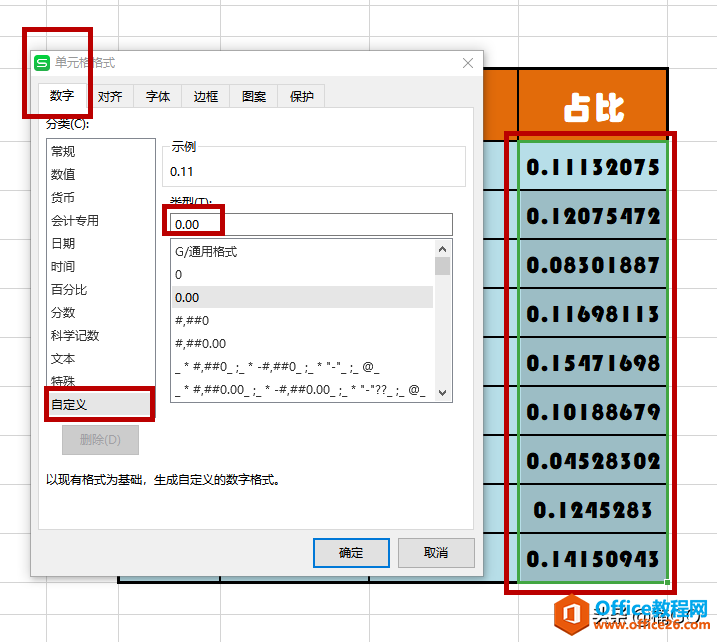Screen dimensions: 717x642
Task: Click the 占比 header cell
Action: 593,105
